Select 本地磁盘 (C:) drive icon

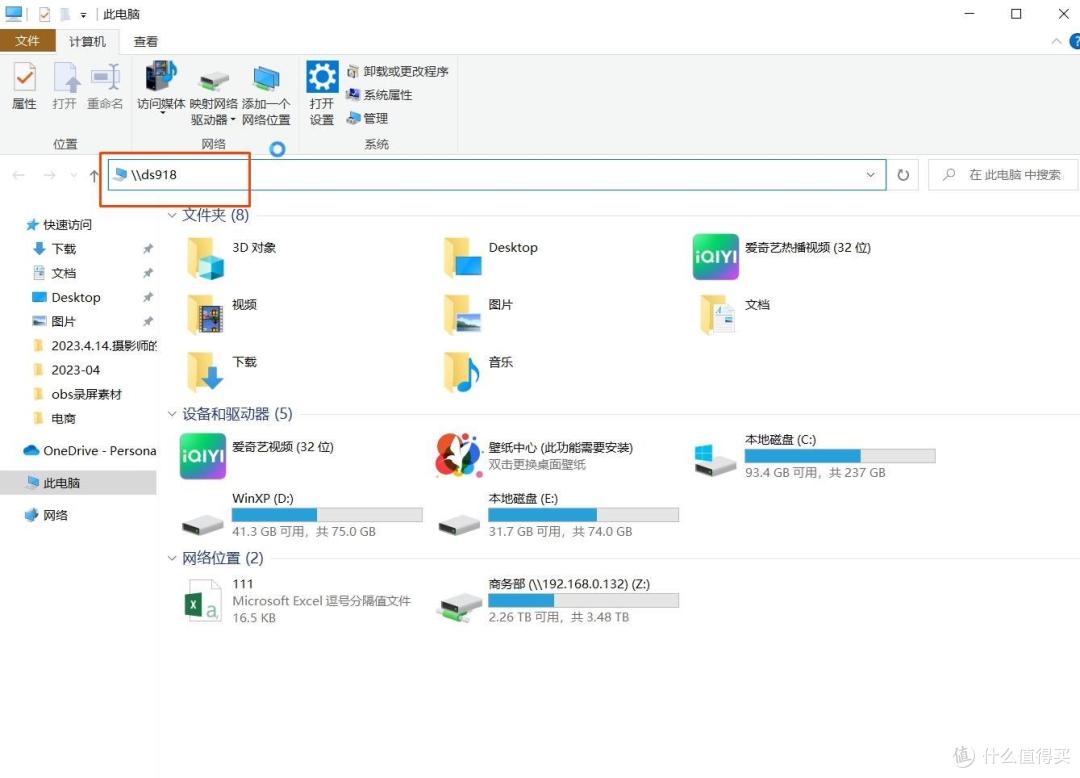pyautogui.click(x=716, y=460)
